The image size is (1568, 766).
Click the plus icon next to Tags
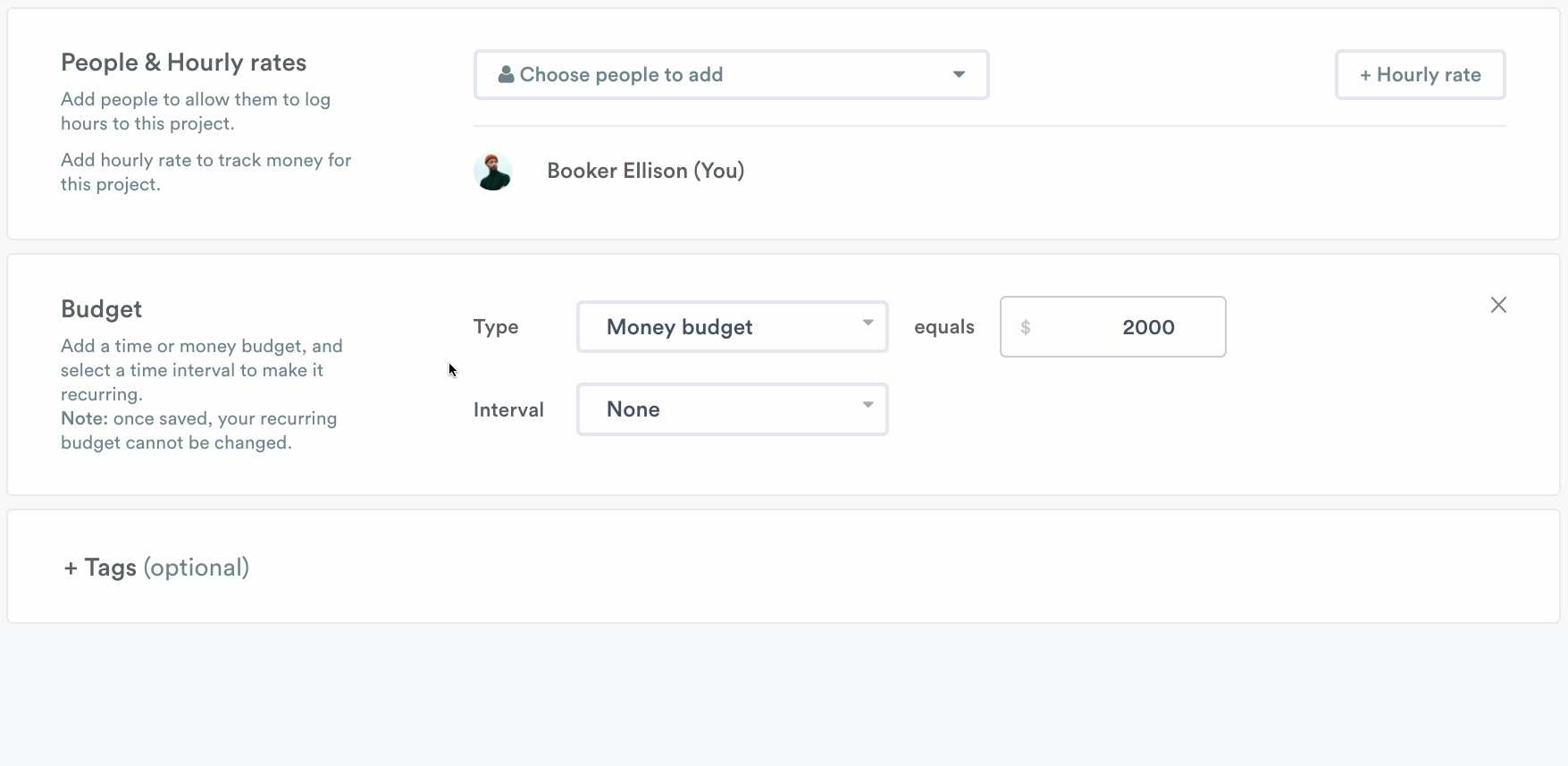pos(70,567)
